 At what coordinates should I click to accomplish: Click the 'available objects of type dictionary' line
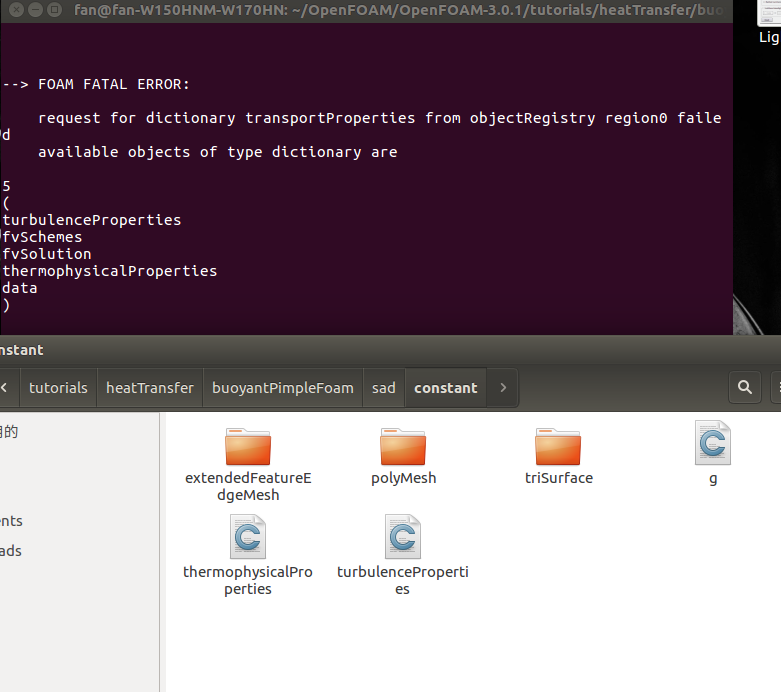click(x=218, y=152)
